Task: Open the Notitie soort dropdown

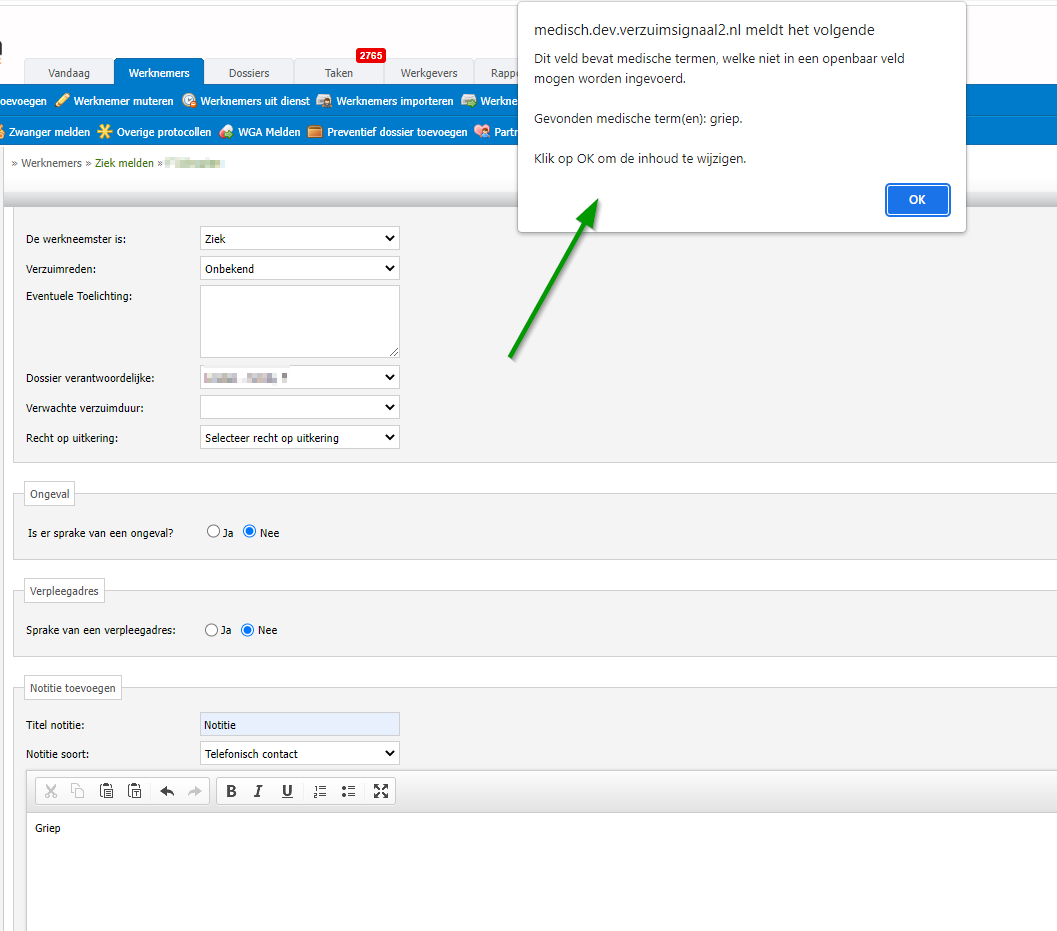Action: [299, 754]
